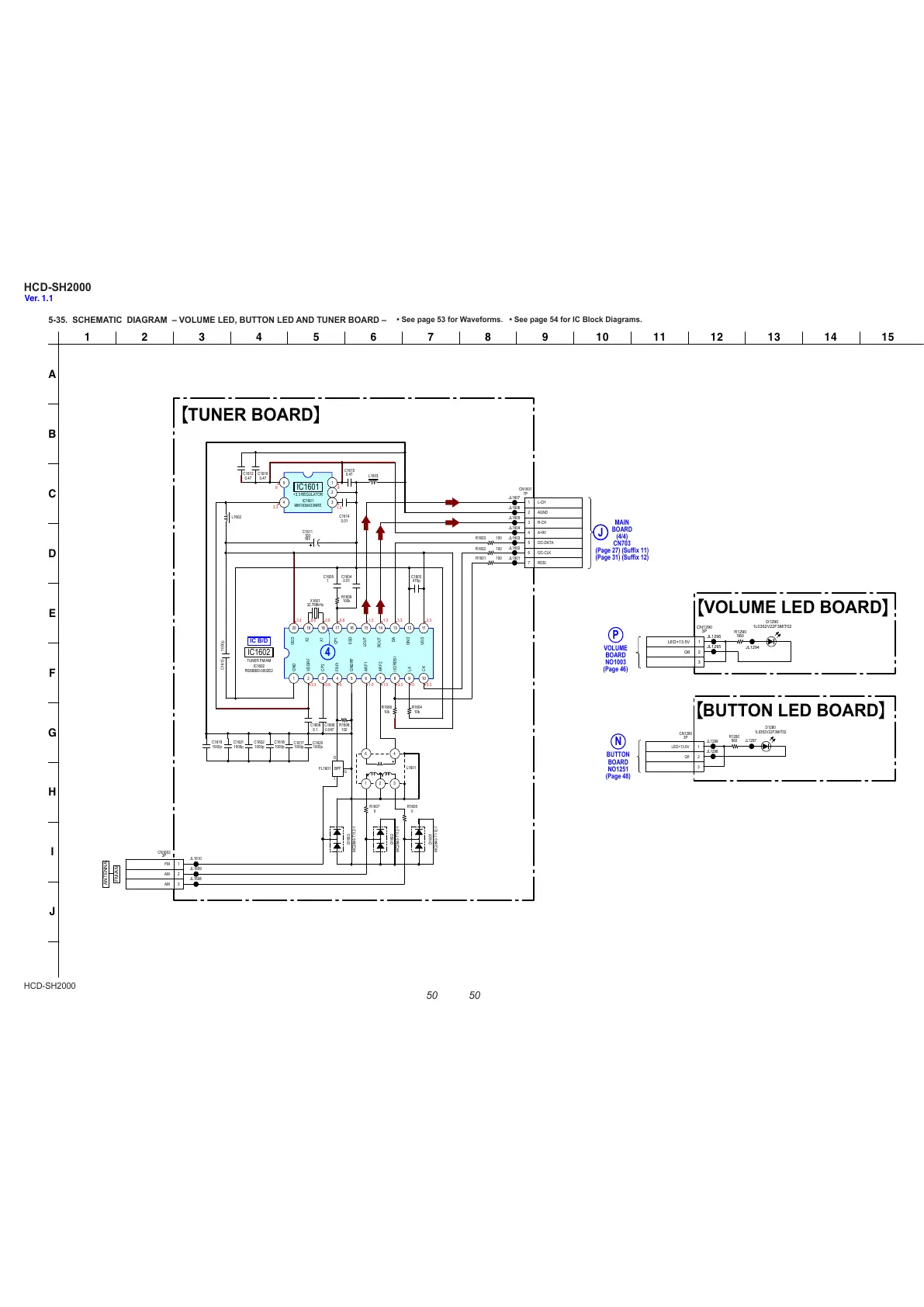Click the I2C-CLK pin of CN1601
924x1307 pixels.
(x=554, y=553)
